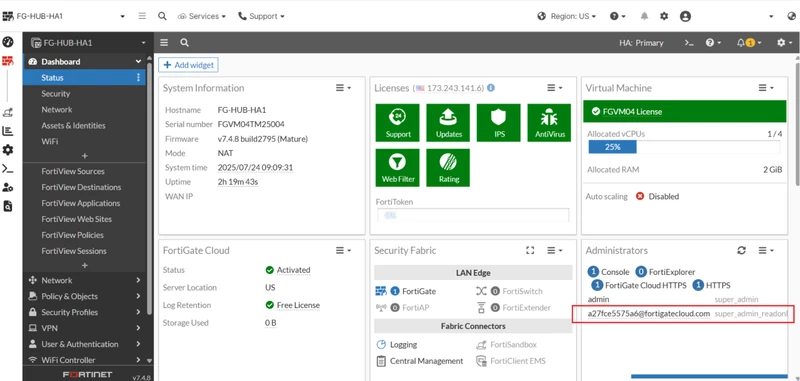
Task: Expand the User & Authentication section
Action: tap(84, 344)
